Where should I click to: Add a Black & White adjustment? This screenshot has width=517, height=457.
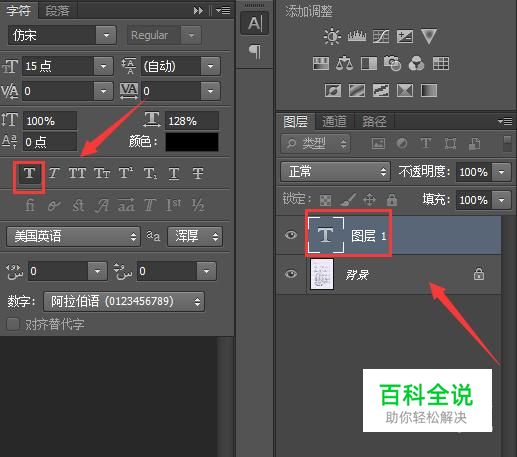click(369, 63)
